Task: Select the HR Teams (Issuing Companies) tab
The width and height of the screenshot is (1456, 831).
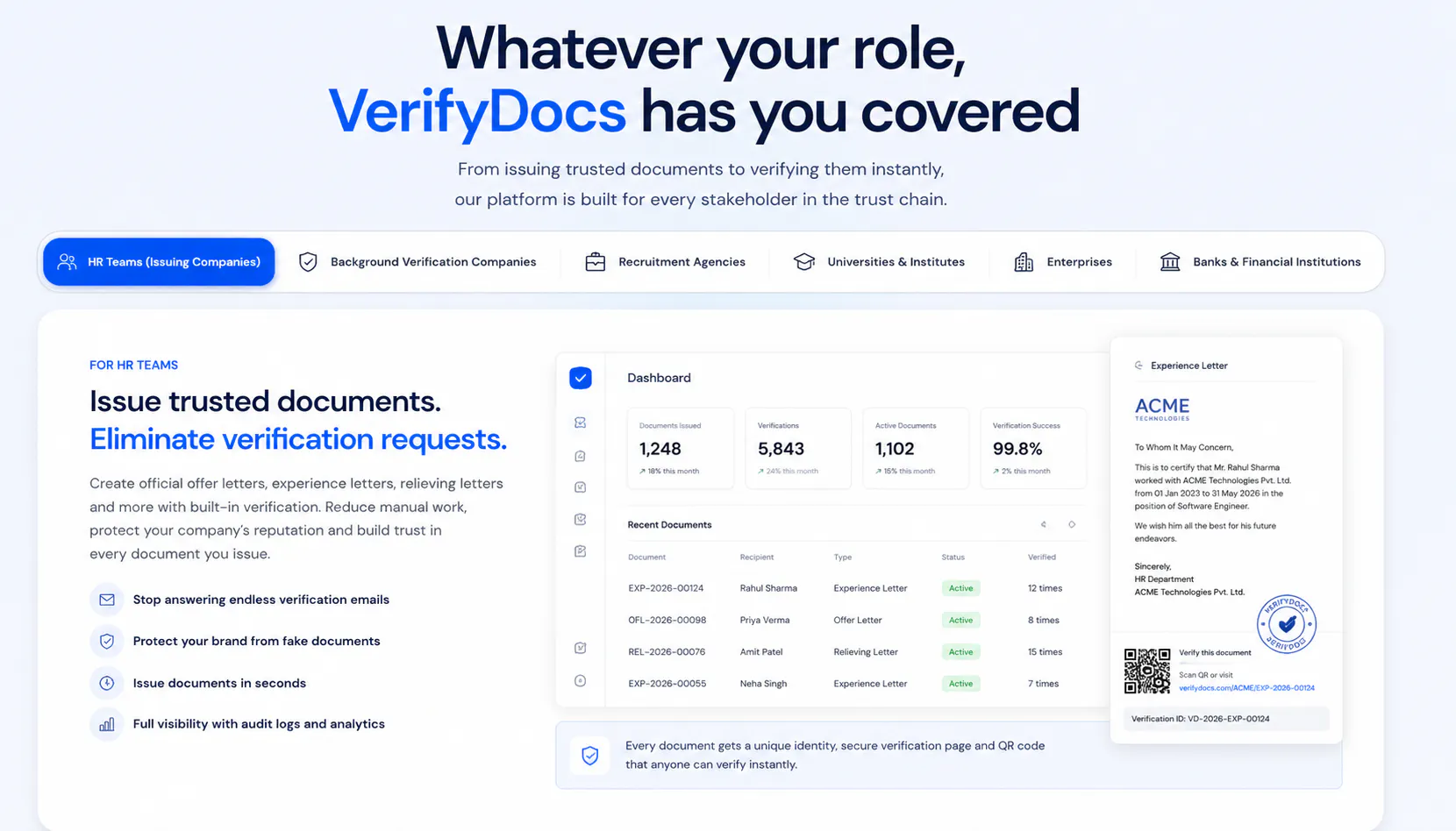Action: point(159,261)
